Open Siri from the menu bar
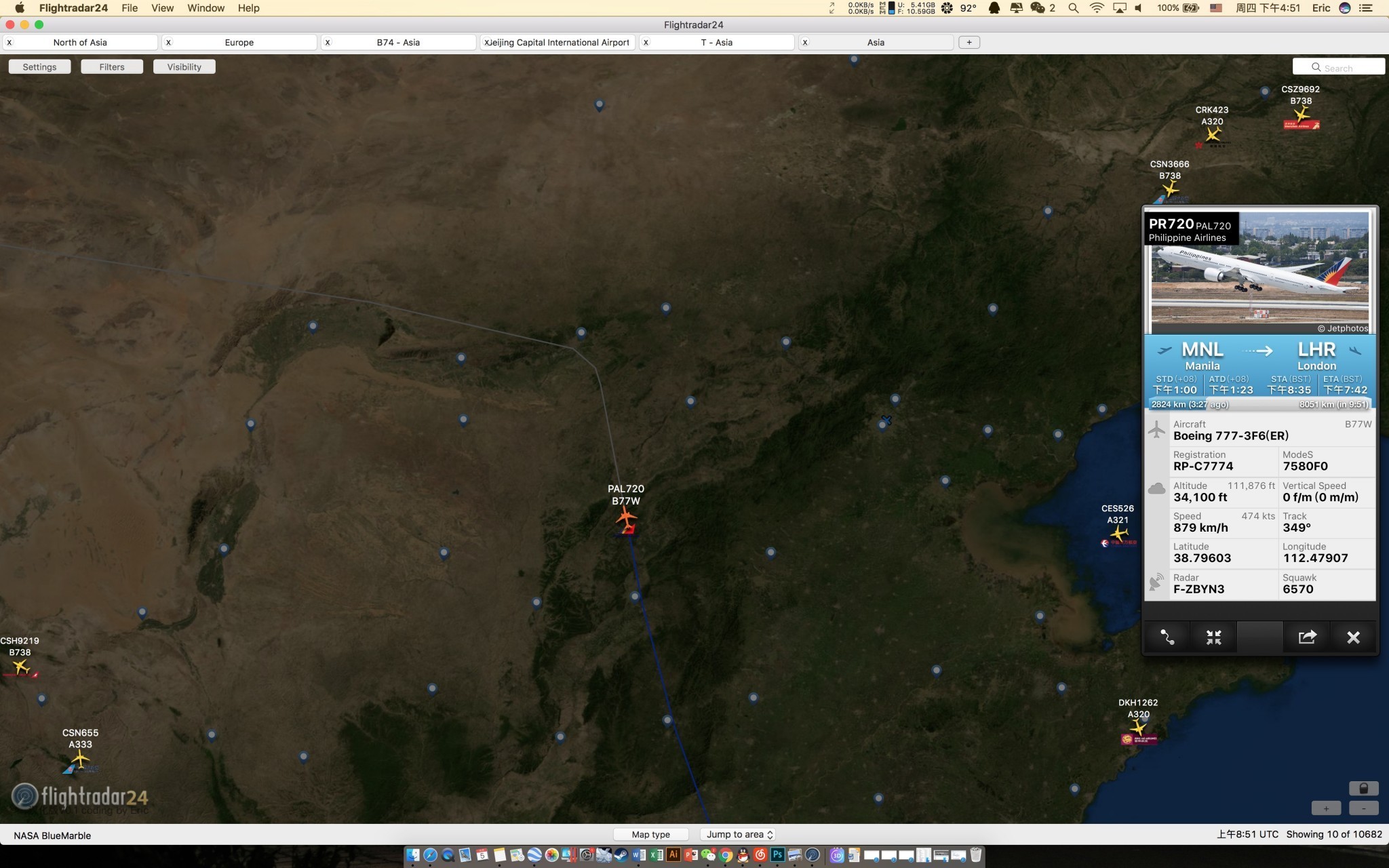 coord(1345,8)
